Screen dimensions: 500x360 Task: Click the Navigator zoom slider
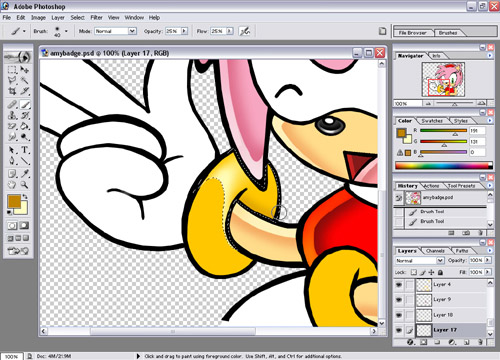coord(454,104)
